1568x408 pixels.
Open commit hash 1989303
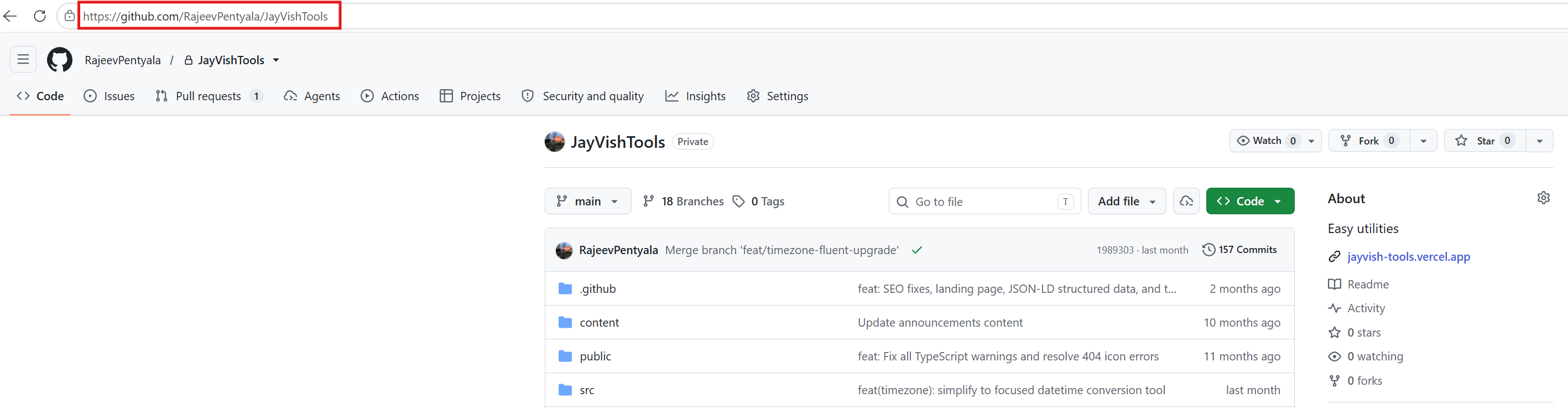click(x=1115, y=250)
